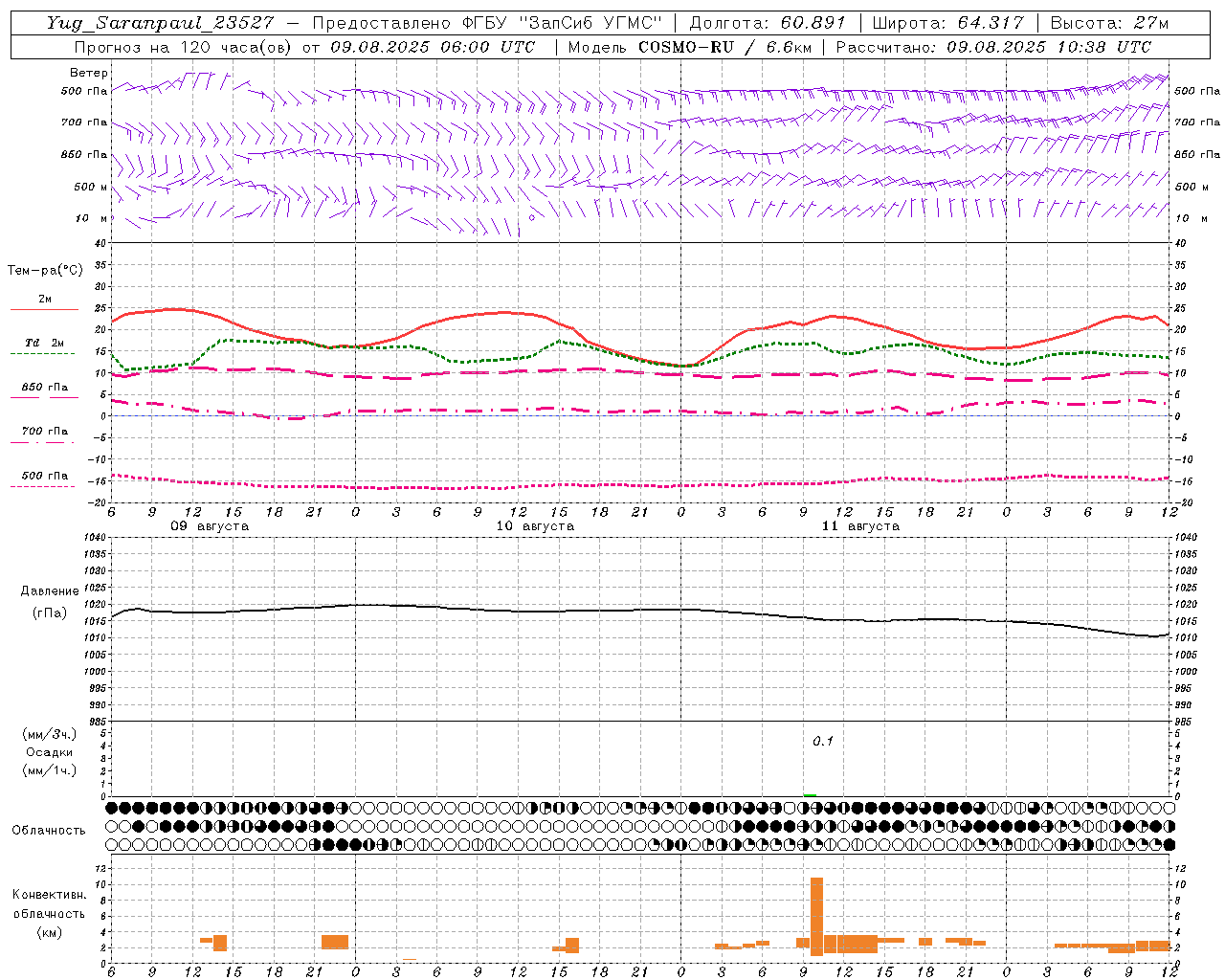Click the dashed line sample under Td 2м legend

pos(42,354)
